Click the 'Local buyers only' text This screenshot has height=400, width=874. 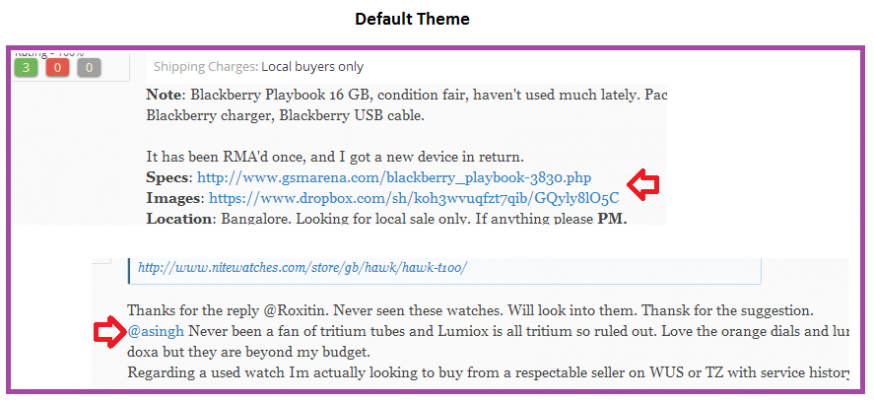pyautogui.click(x=312, y=67)
